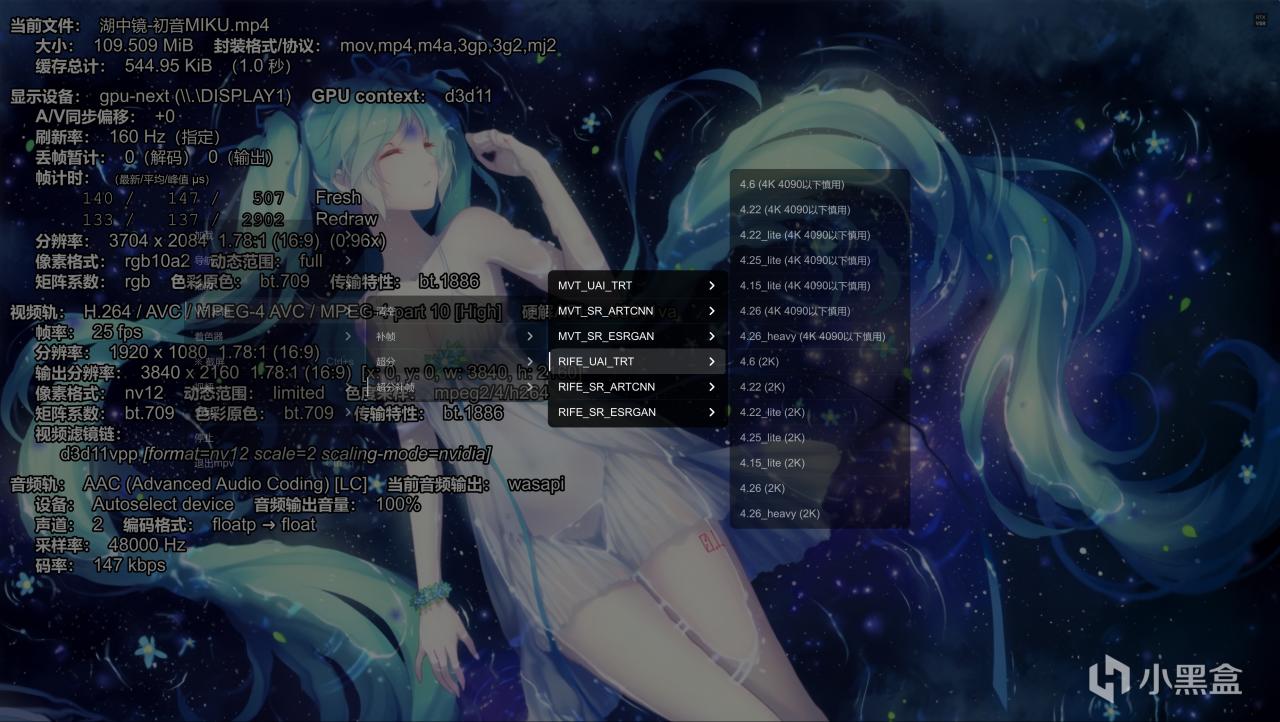Click the highlighted RIFE_UAI_TRT menu entry
This screenshot has width=1280, height=722.
click(637, 362)
